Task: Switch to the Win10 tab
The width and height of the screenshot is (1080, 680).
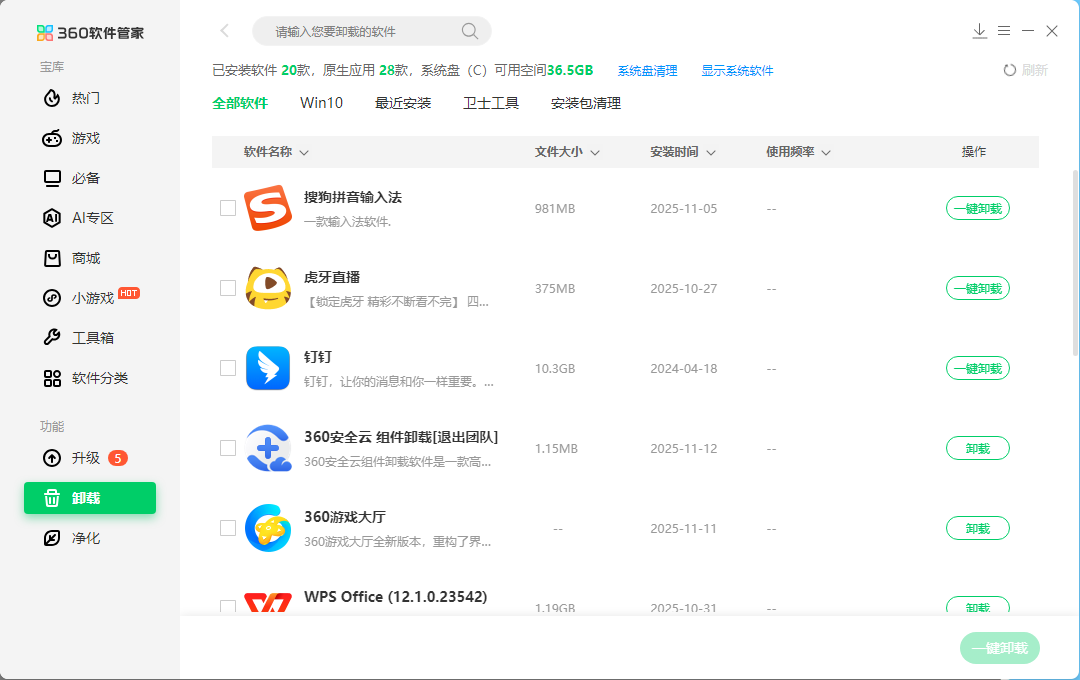Action: click(321, 103)
